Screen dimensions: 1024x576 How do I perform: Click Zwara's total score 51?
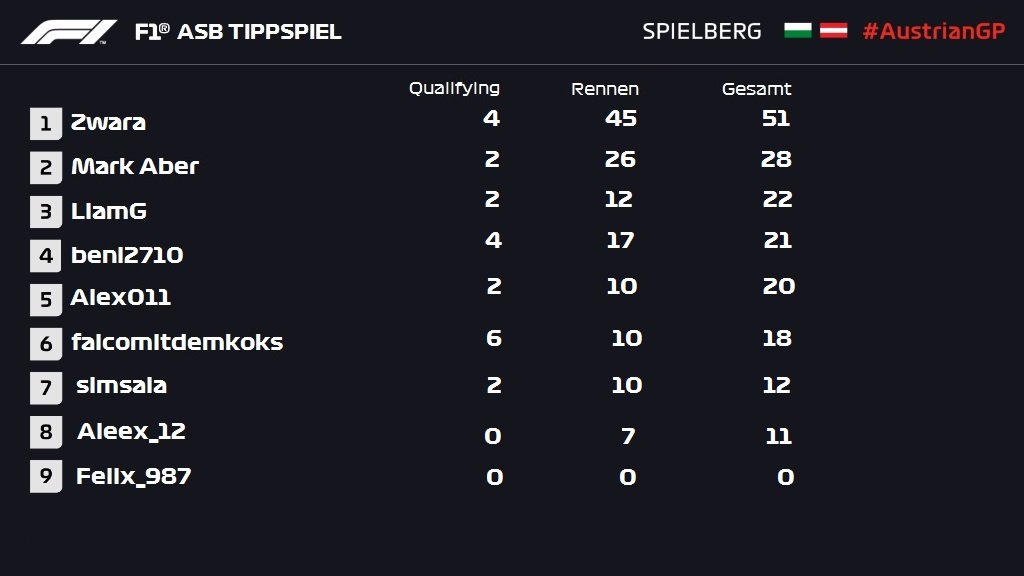click(x=776, y=118)
